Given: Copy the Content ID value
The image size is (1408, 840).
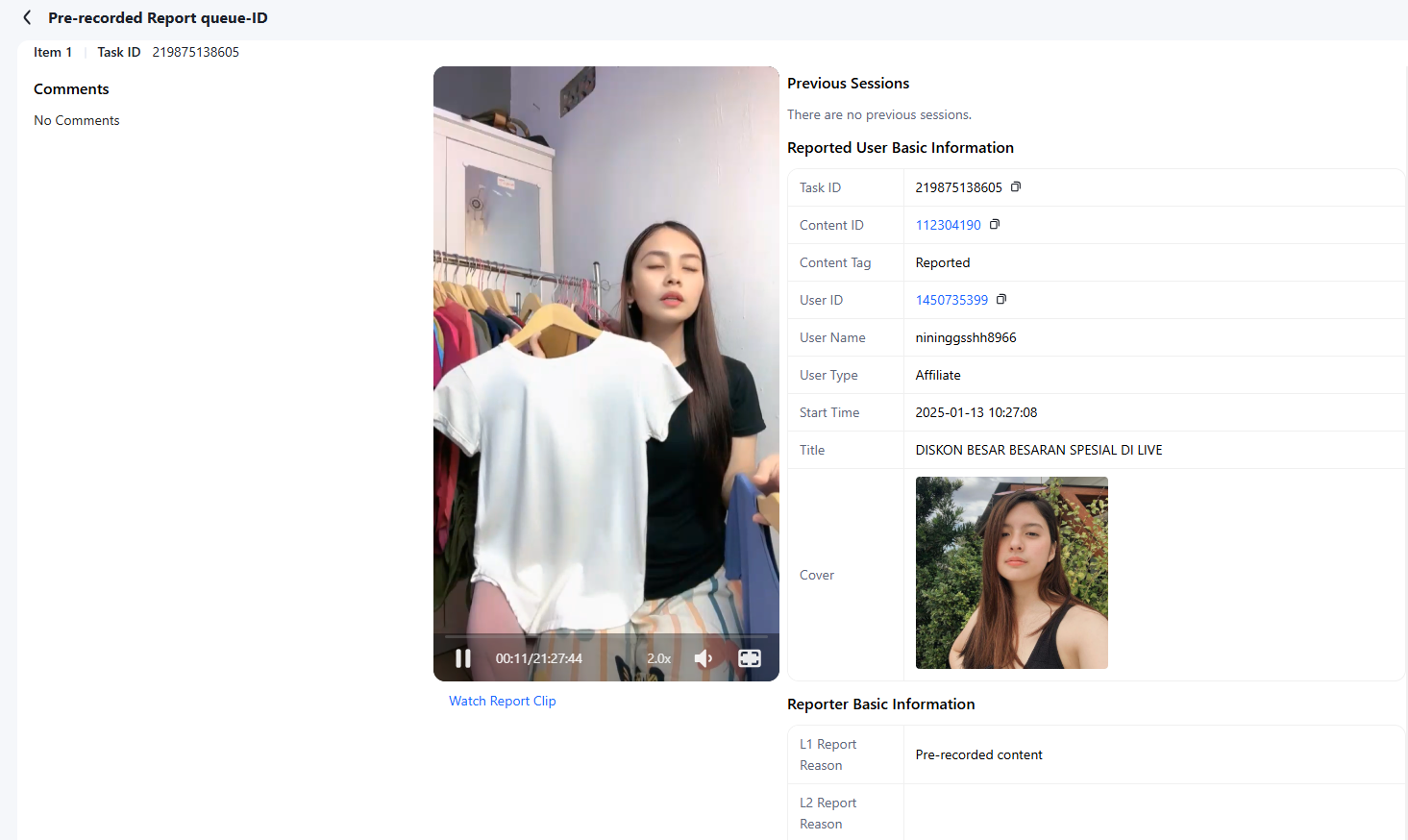Looking at the screenshot, I should [x=995, y=225].
